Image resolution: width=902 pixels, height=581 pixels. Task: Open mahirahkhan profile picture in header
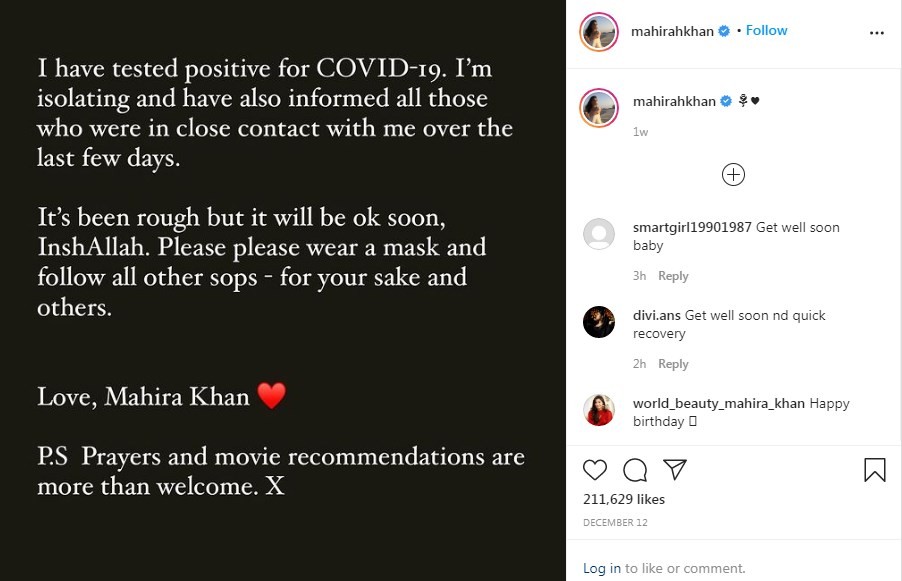598,32
